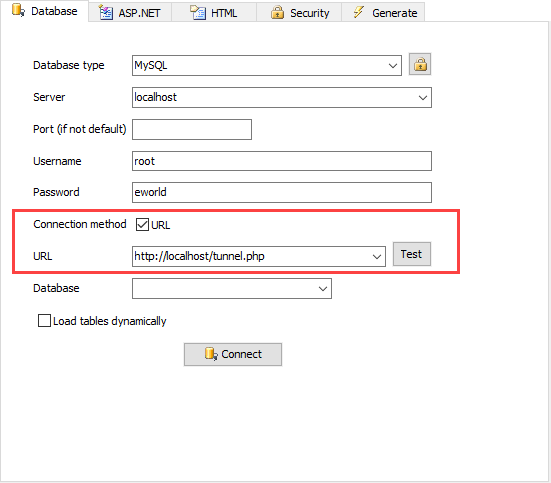Click the database icon on Database tab
This screenshot has width=551, height=483.
pyautogui.click(x=18, y=10)
